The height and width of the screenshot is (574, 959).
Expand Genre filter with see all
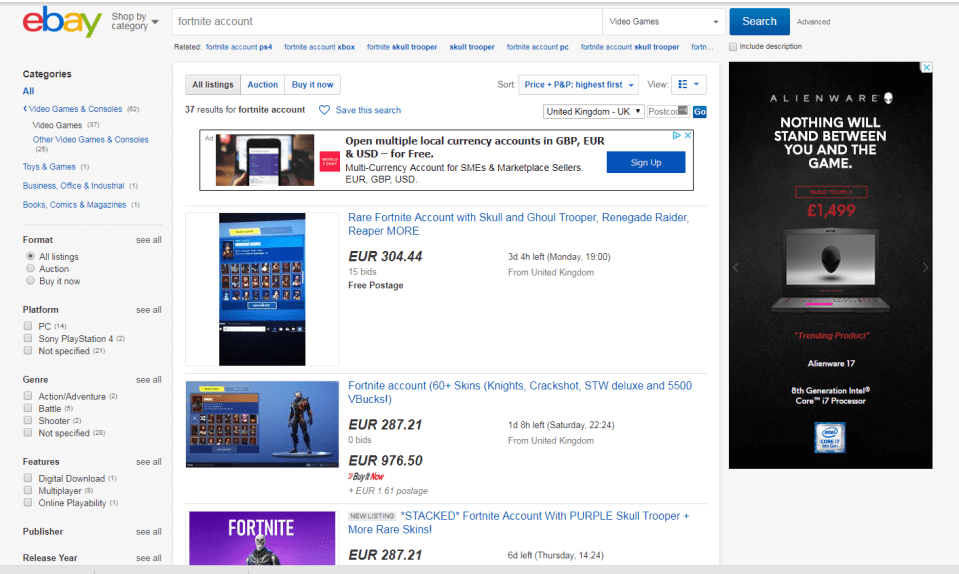149,380
